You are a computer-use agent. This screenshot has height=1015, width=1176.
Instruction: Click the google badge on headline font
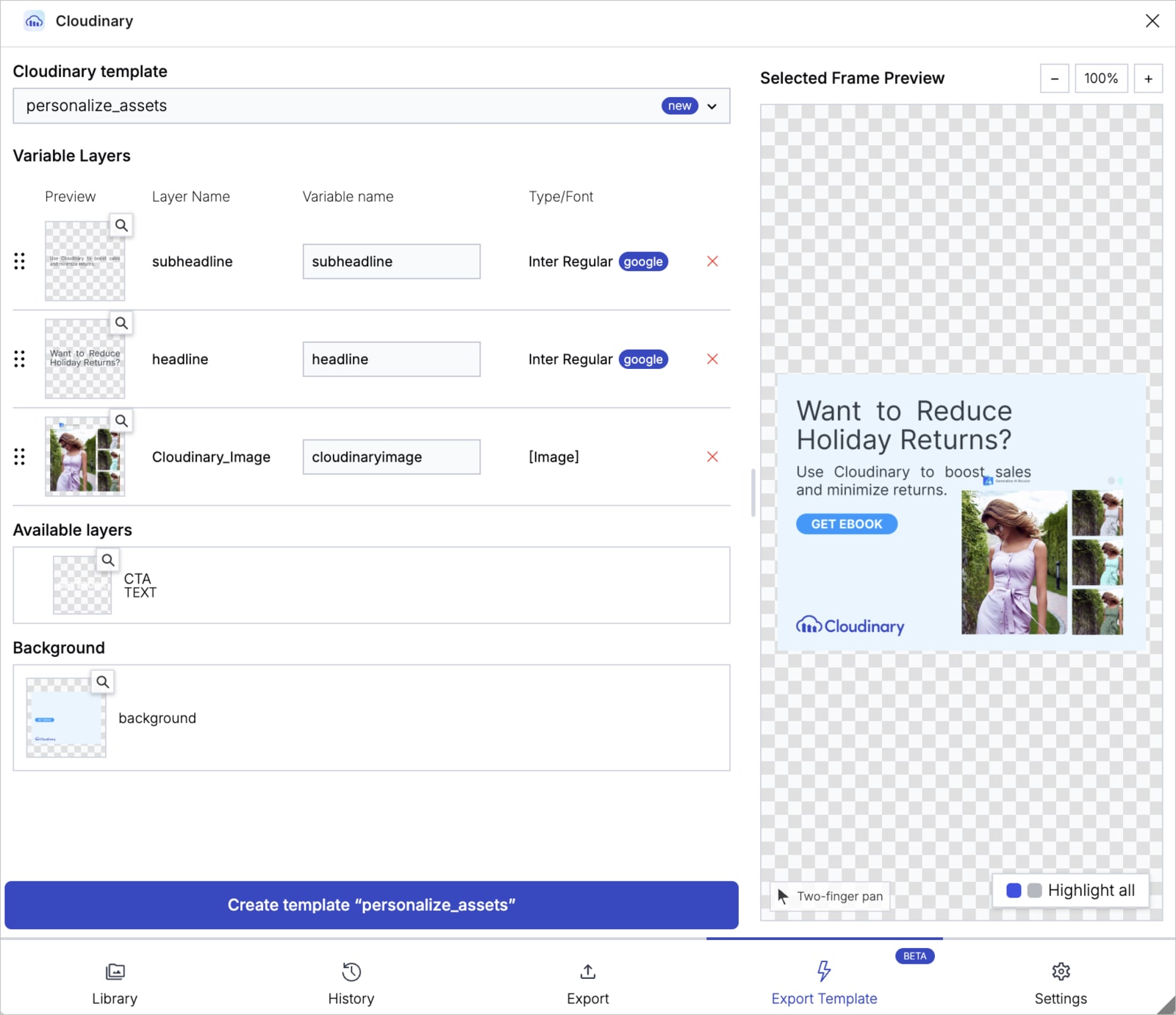point(643,359)
